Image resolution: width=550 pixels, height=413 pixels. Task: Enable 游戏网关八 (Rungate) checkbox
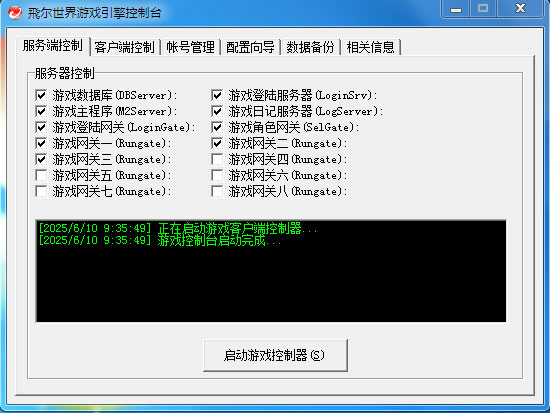[x=217, y=191]
